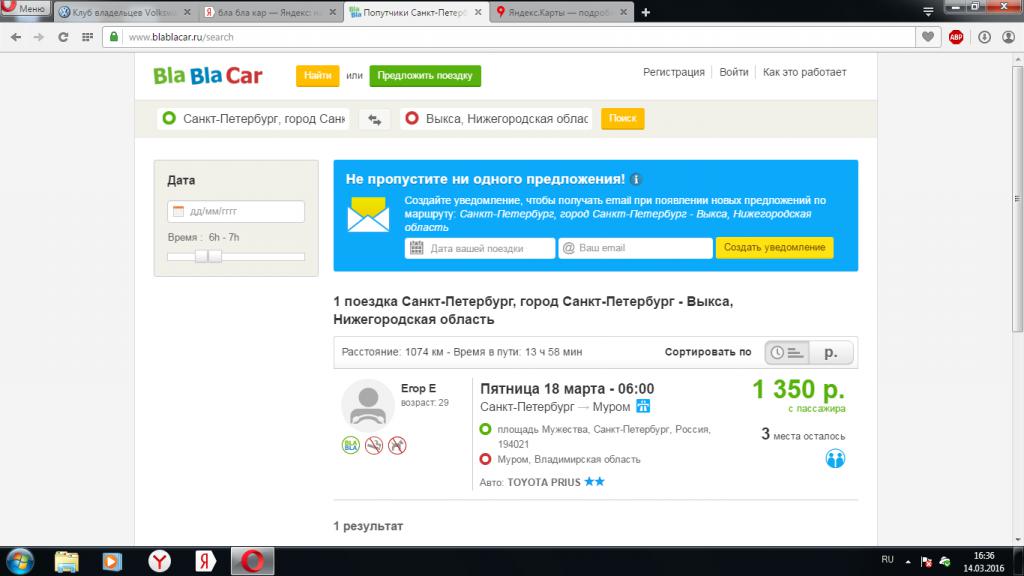Open driver Егор Е avatar
This screenshot has width=1024, height=576.
click(368, 405)
